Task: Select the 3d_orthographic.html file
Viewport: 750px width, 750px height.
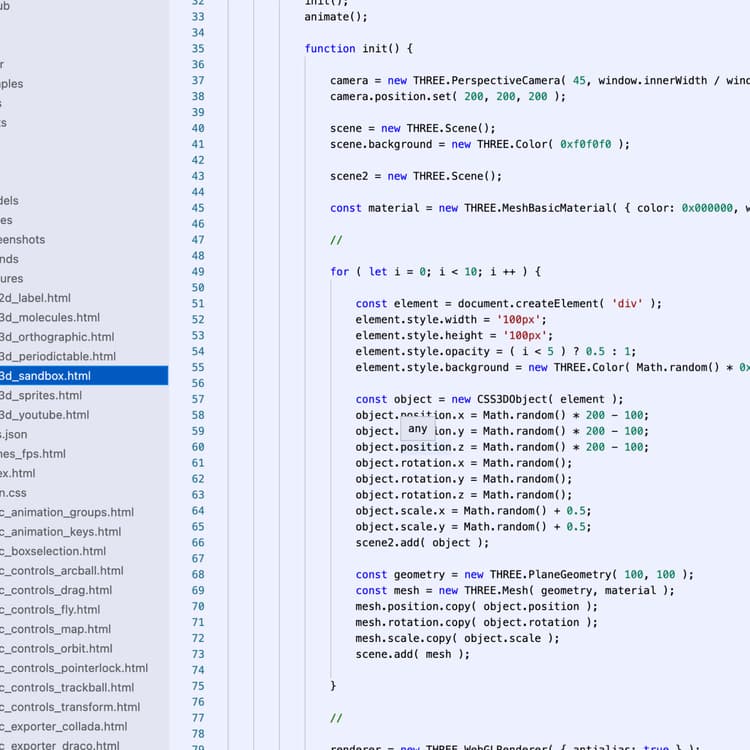Action: [57, 337]
